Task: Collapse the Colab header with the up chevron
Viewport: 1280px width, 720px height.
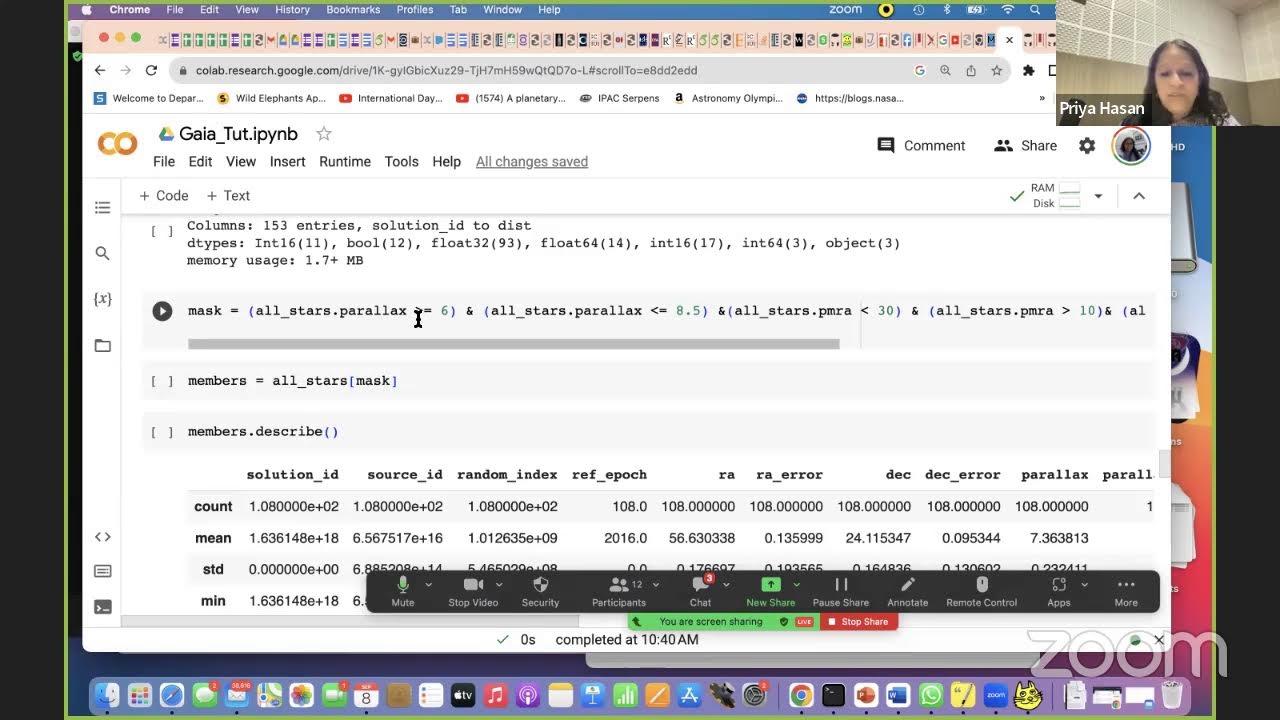Action: click(x=1138, y=196)
